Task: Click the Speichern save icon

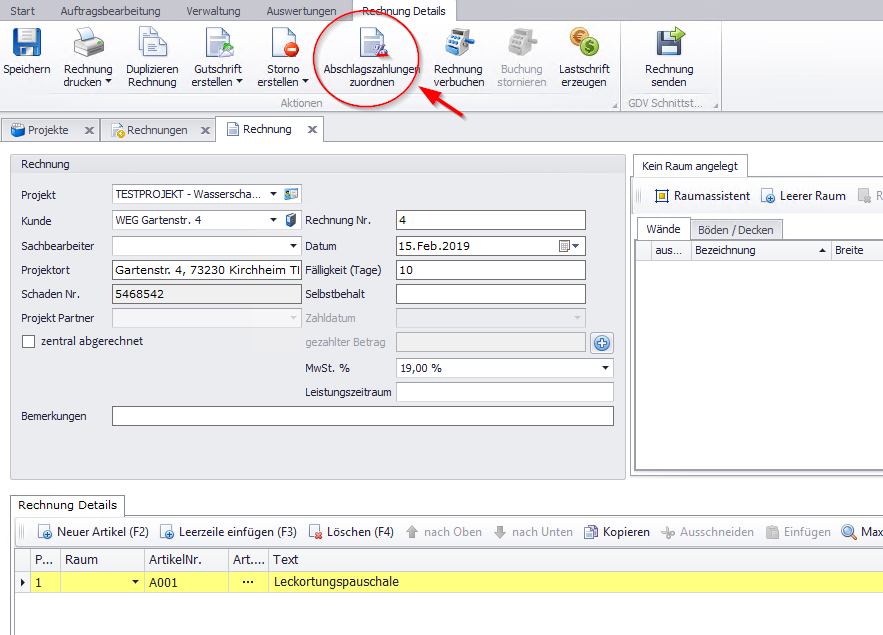Action: pos(27,45)
